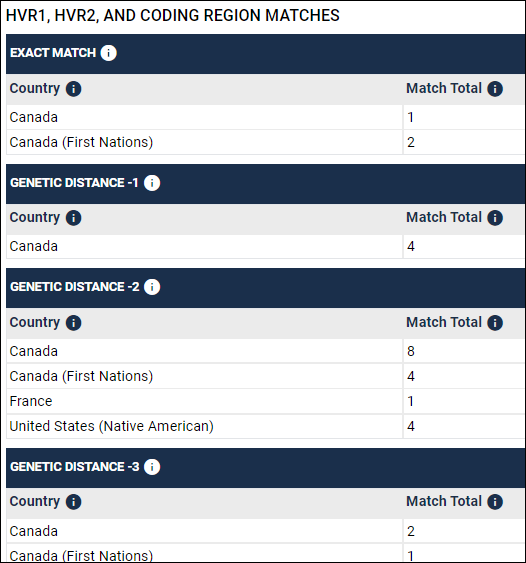Select the GENETIC DISTANCE -2 header bar

266,288
